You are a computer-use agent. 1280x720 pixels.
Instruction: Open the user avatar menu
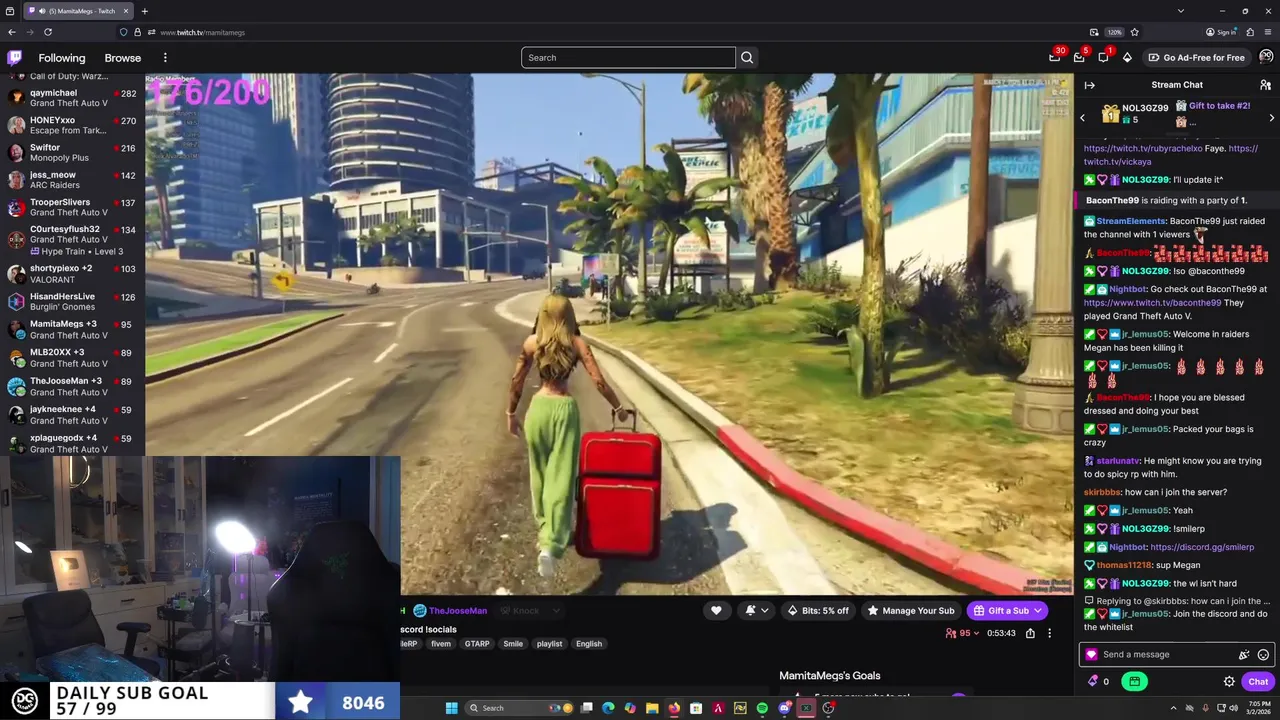coord(1266,57)
